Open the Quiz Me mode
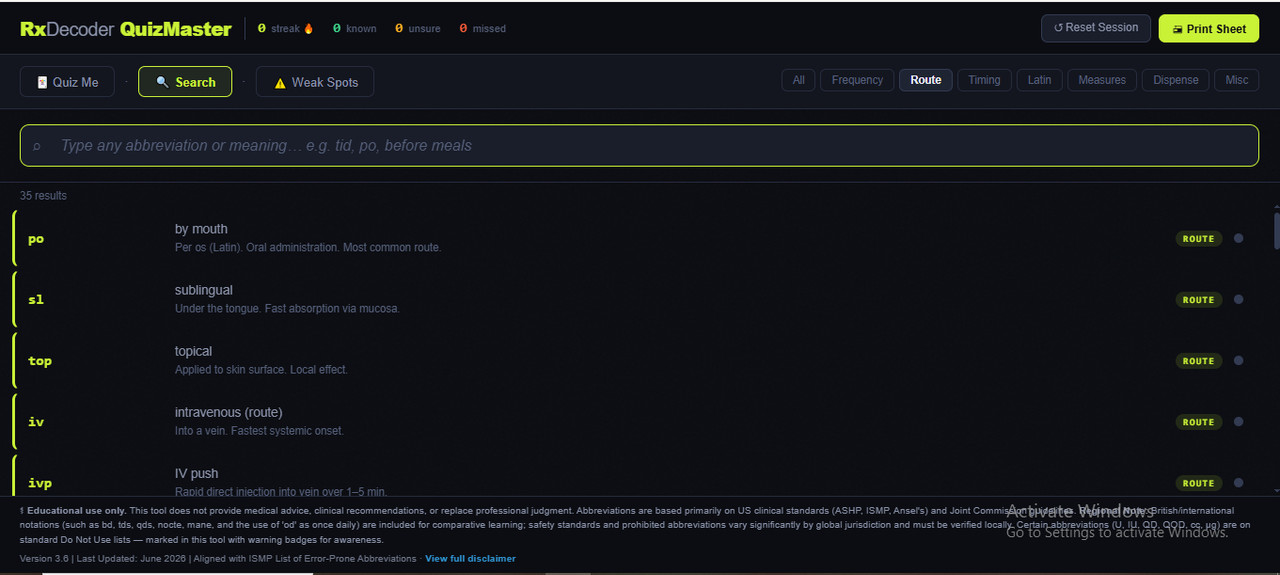1280x575 pixels. point(67,82)
